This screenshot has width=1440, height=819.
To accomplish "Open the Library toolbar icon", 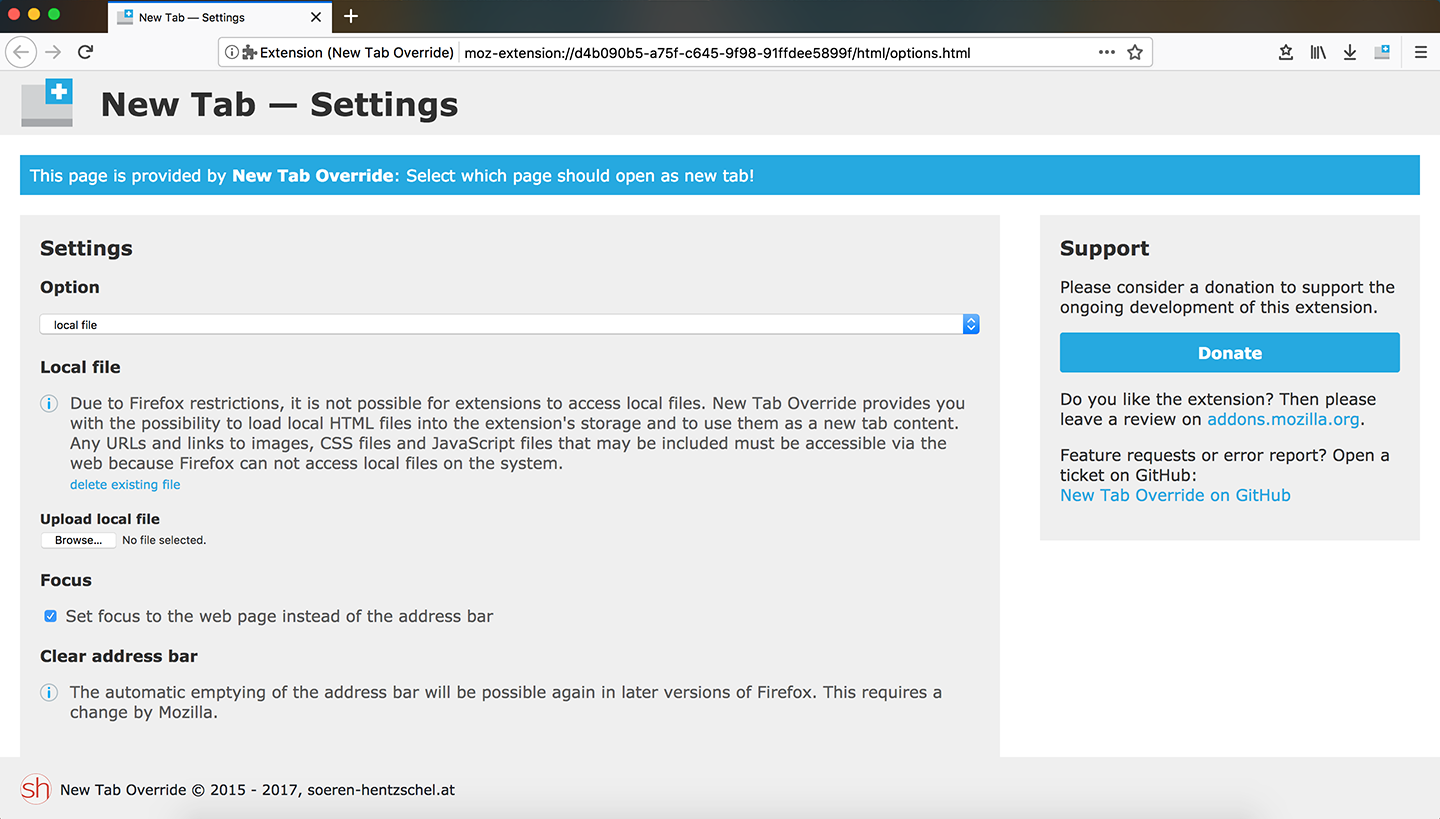I will click(1318, 52).
